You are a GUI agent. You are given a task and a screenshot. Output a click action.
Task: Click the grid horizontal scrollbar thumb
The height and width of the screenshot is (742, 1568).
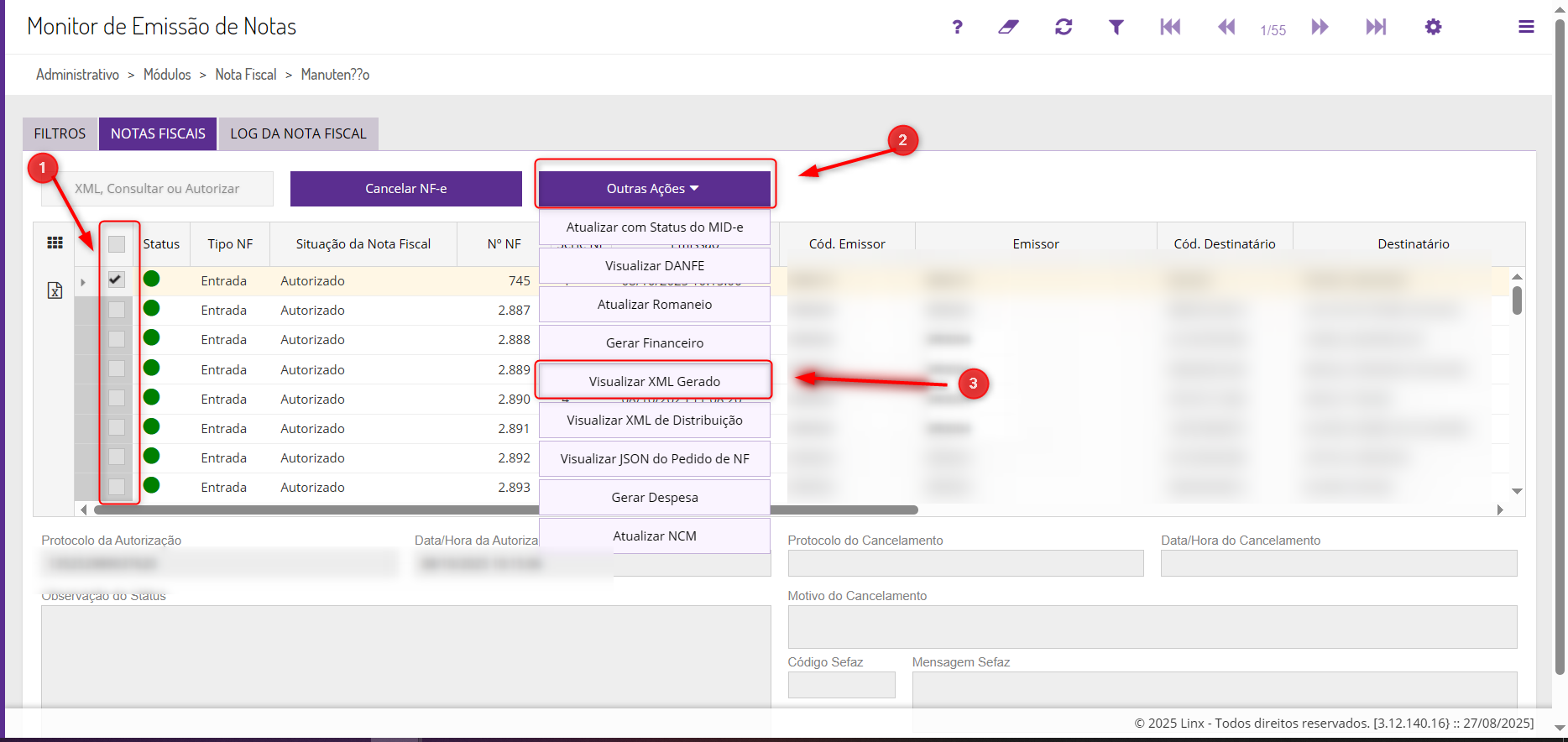click(506, 509)
